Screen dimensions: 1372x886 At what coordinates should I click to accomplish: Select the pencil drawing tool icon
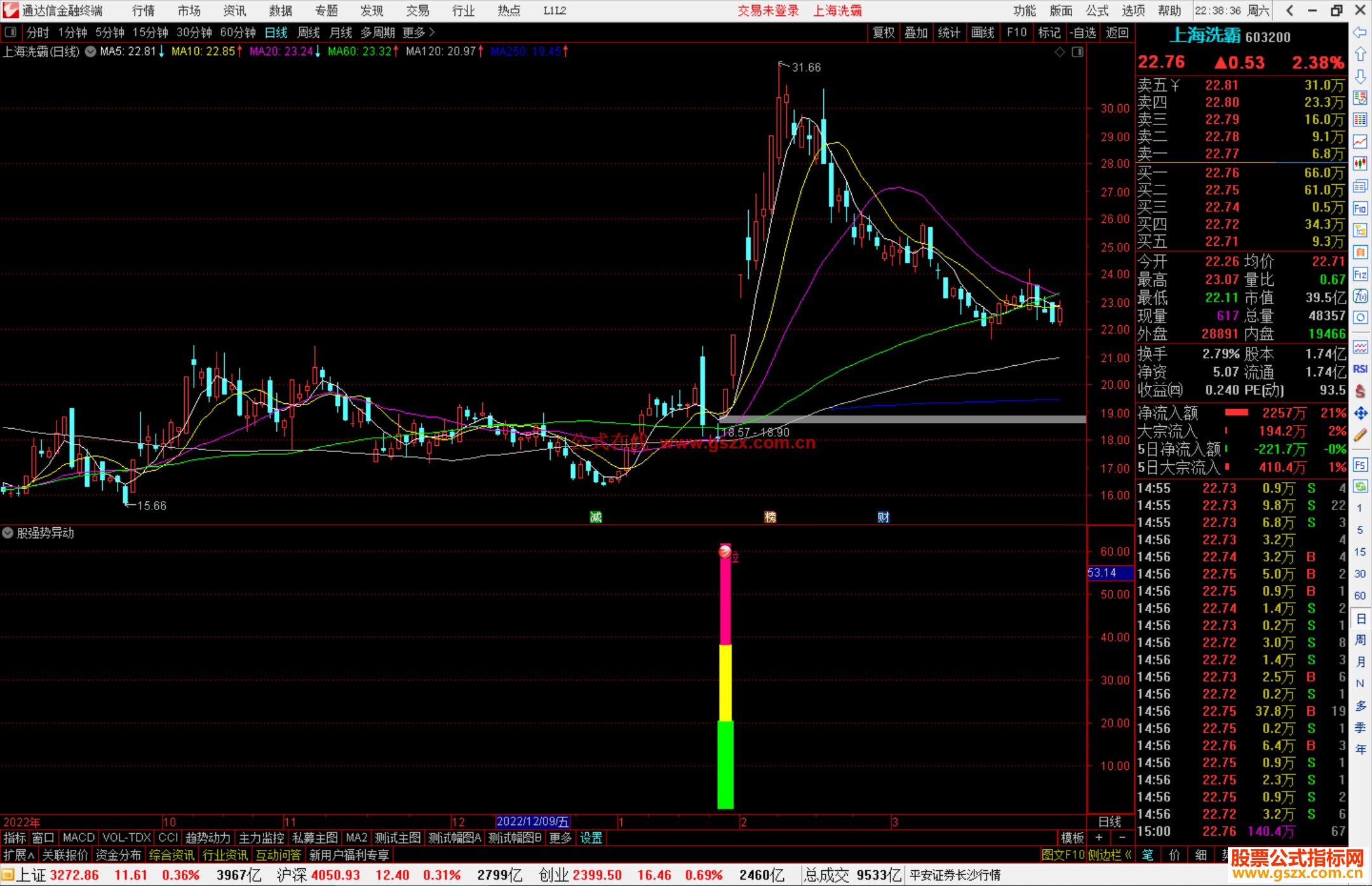click(x=1360, y=436)
